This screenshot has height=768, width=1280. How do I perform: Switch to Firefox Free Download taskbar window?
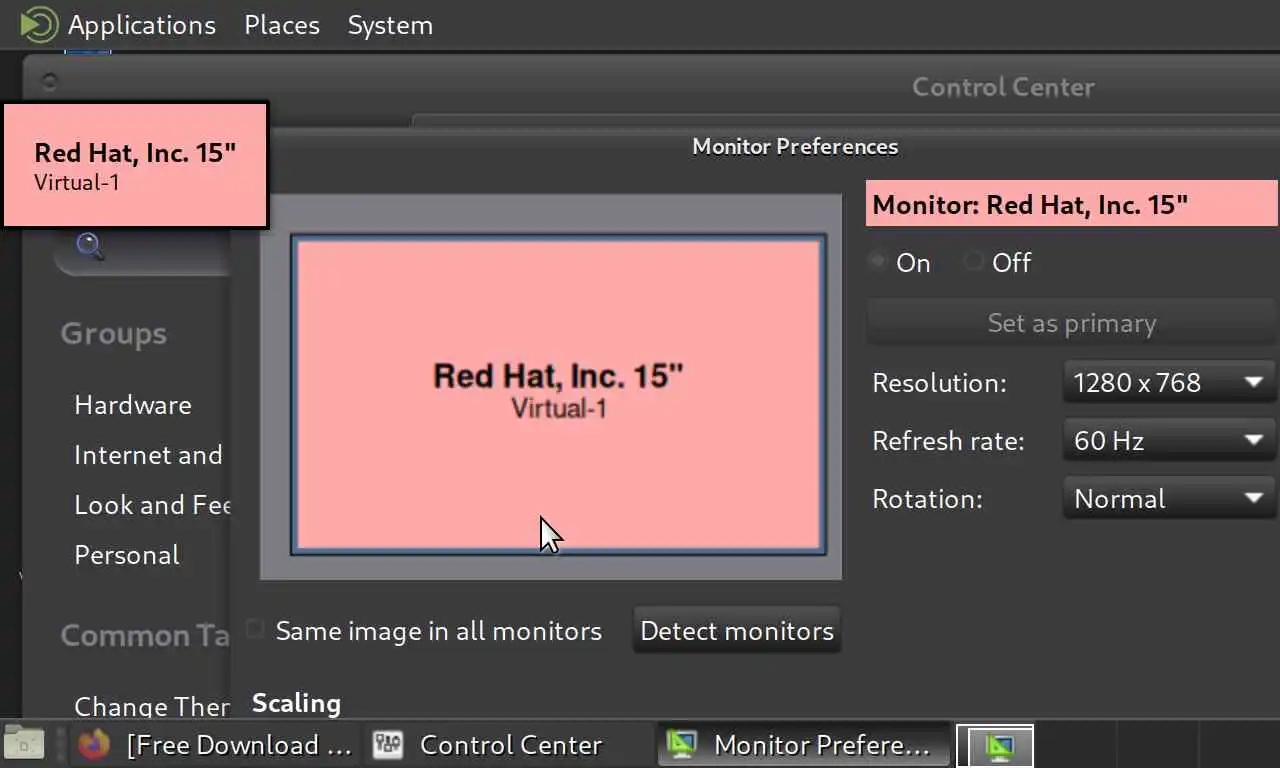coord(216,745)
